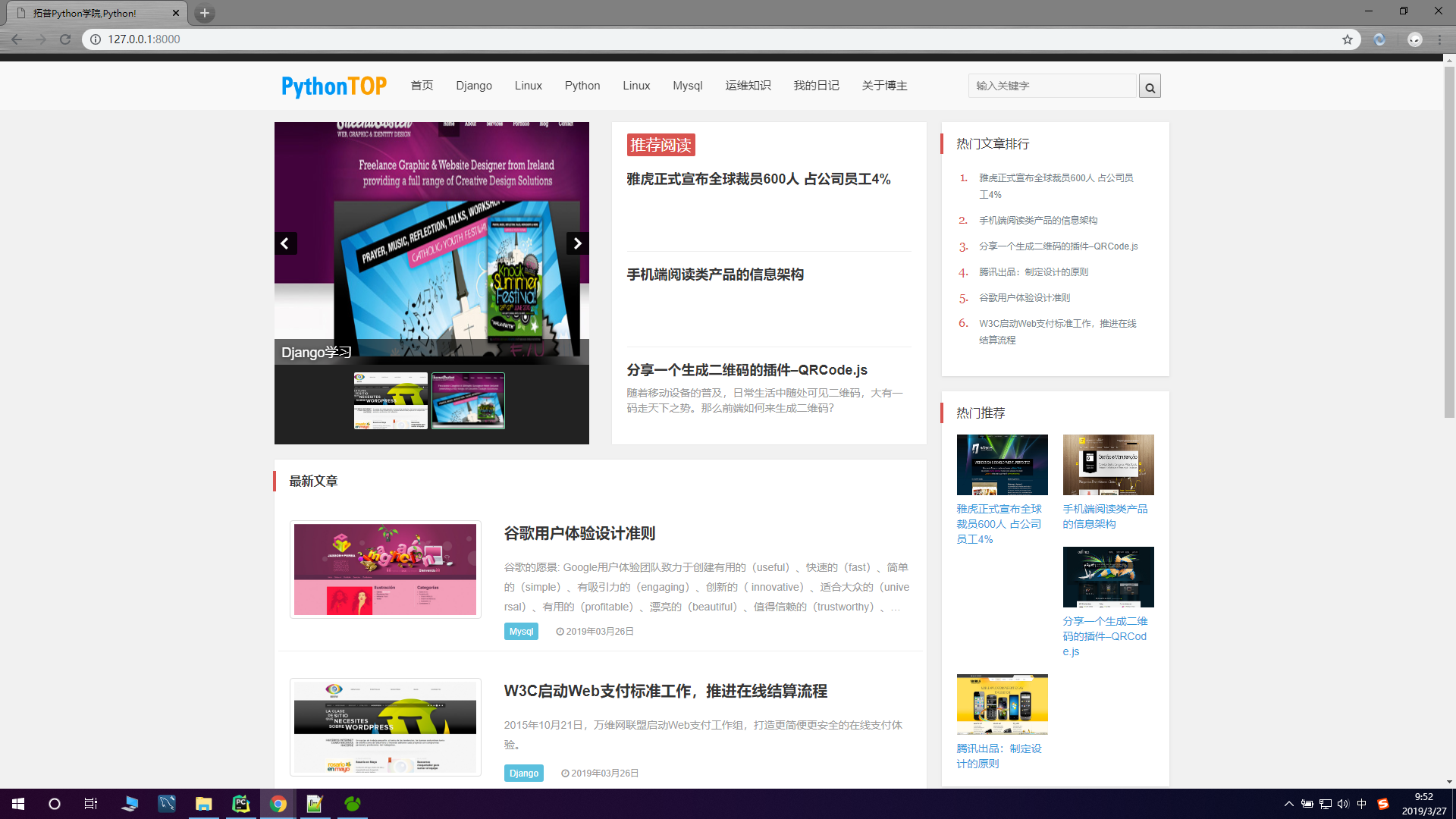Open ranked item 6 W3C启动Web支付标准工作
The image size is (1456, 819).
[1057, 331]
